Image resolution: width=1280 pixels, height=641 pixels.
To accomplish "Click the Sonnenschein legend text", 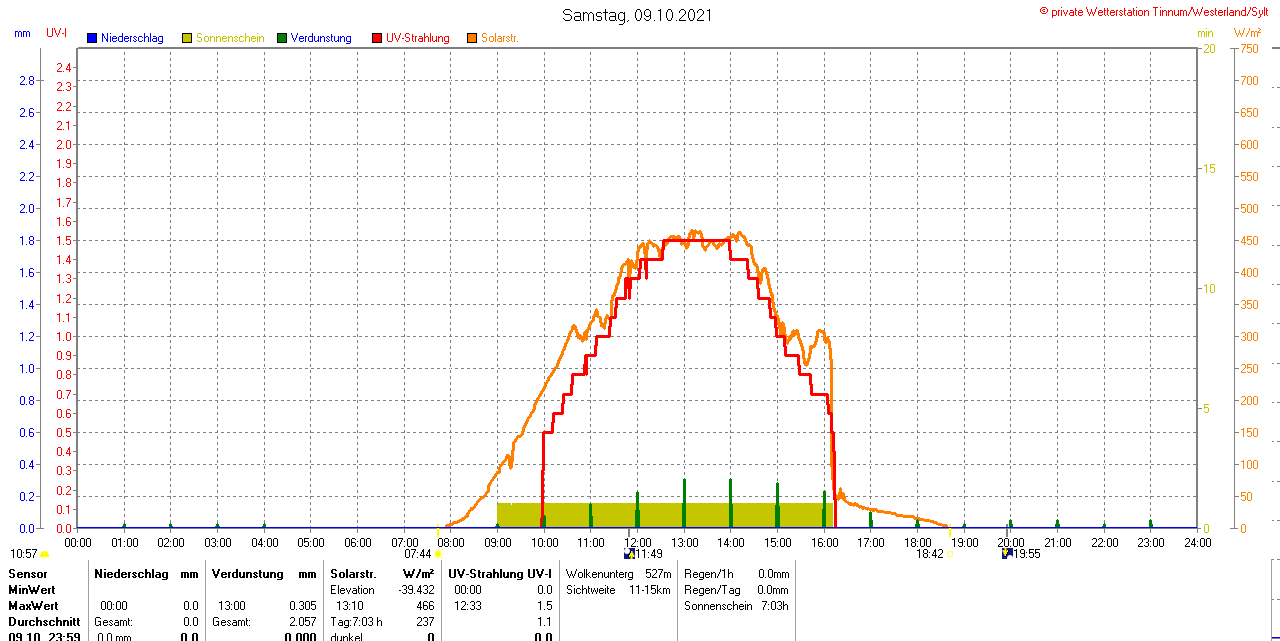I will [230, 38].
